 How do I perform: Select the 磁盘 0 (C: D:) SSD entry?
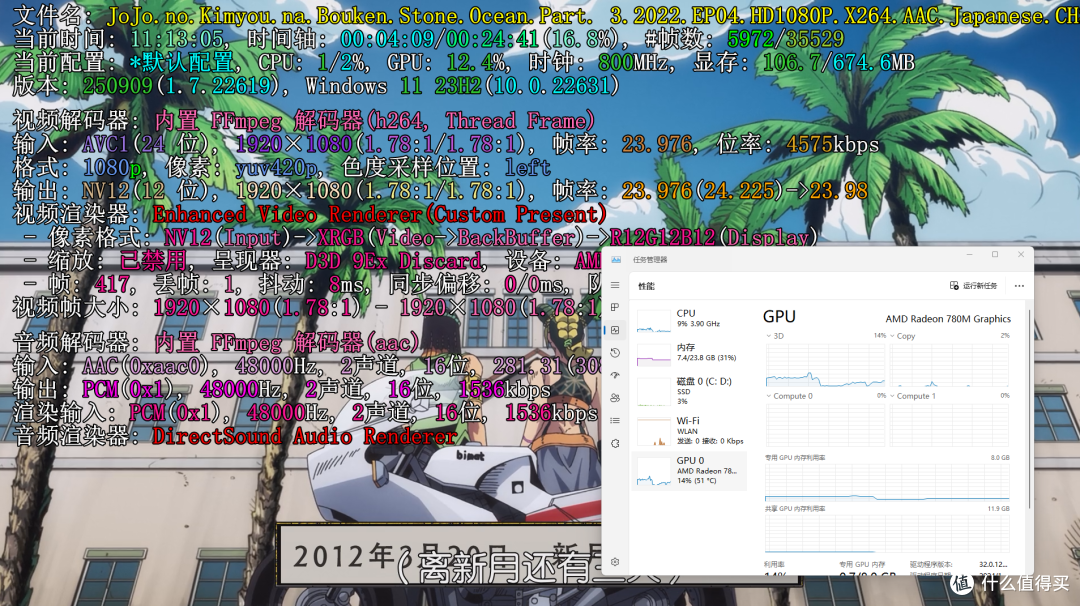pos(689,391)
